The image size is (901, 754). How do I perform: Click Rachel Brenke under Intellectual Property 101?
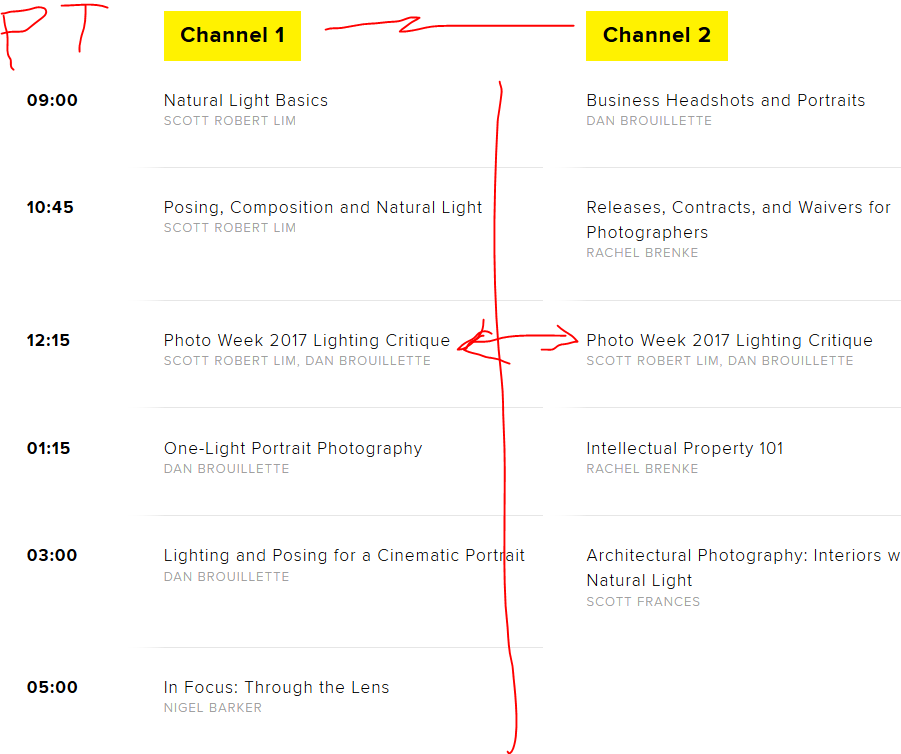(x=642, y=469)
